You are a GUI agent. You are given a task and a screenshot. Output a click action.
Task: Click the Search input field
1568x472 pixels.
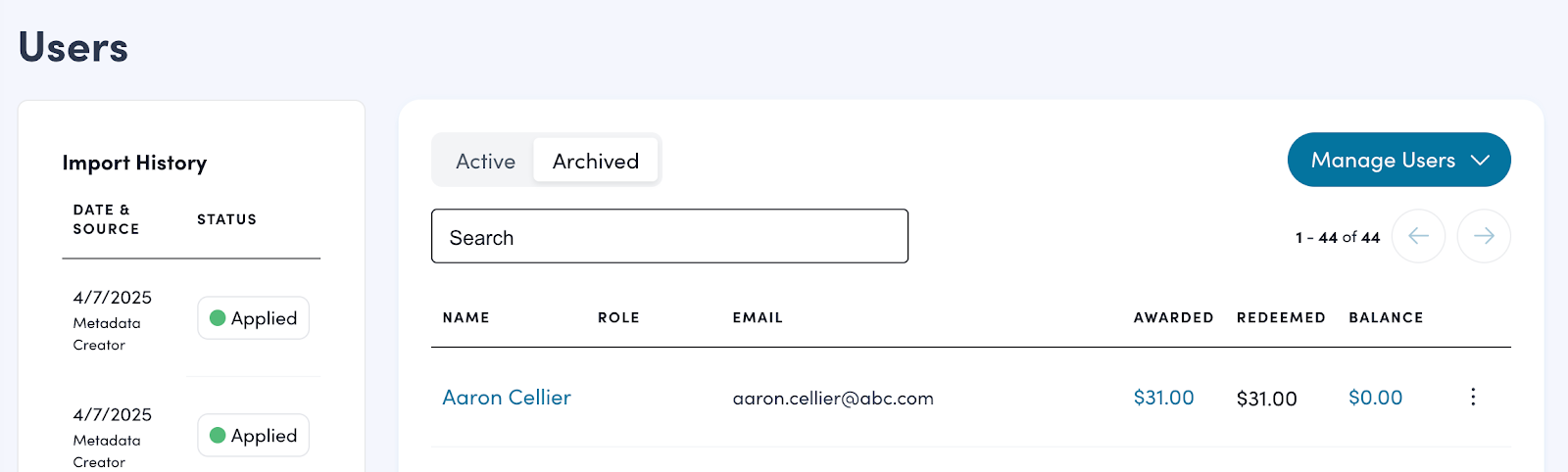click(669, 236)
